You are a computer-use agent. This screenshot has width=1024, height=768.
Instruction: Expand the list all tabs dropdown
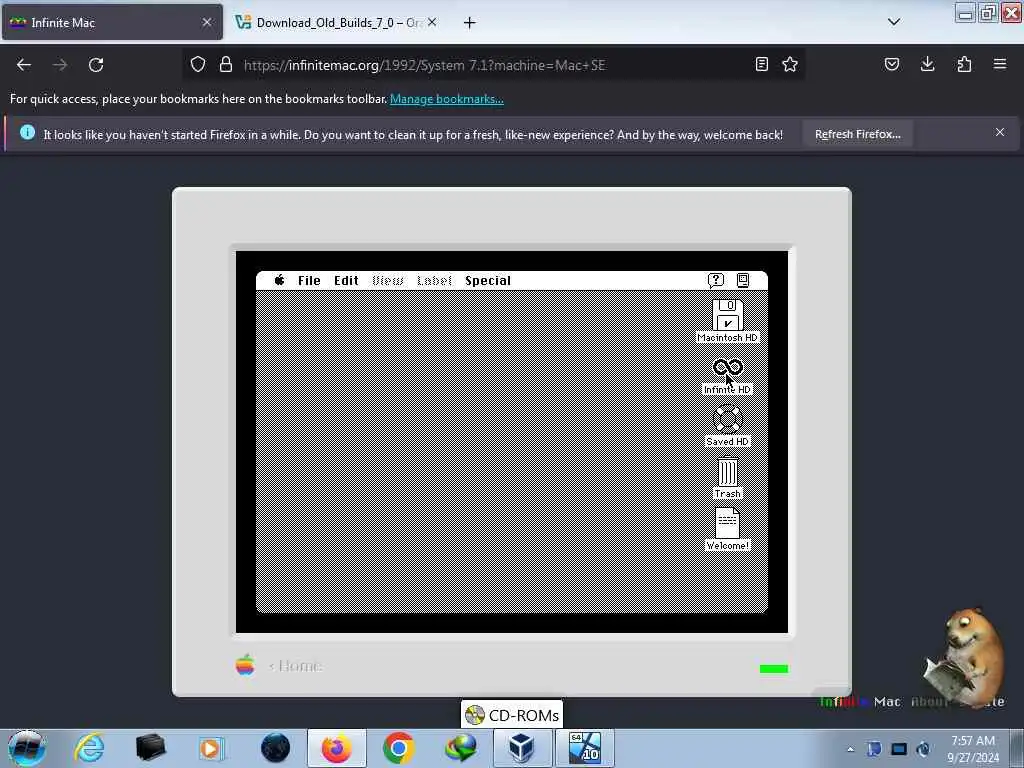(x=894, y=22)
